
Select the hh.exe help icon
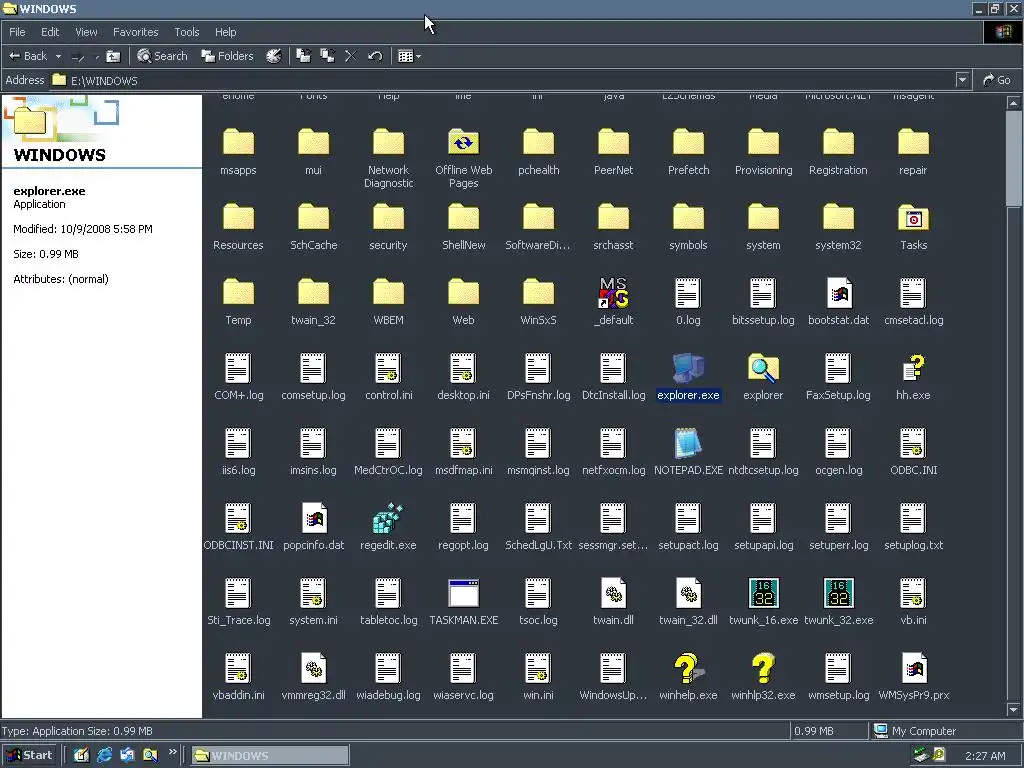pyautogui.click(x=913, y=368)
